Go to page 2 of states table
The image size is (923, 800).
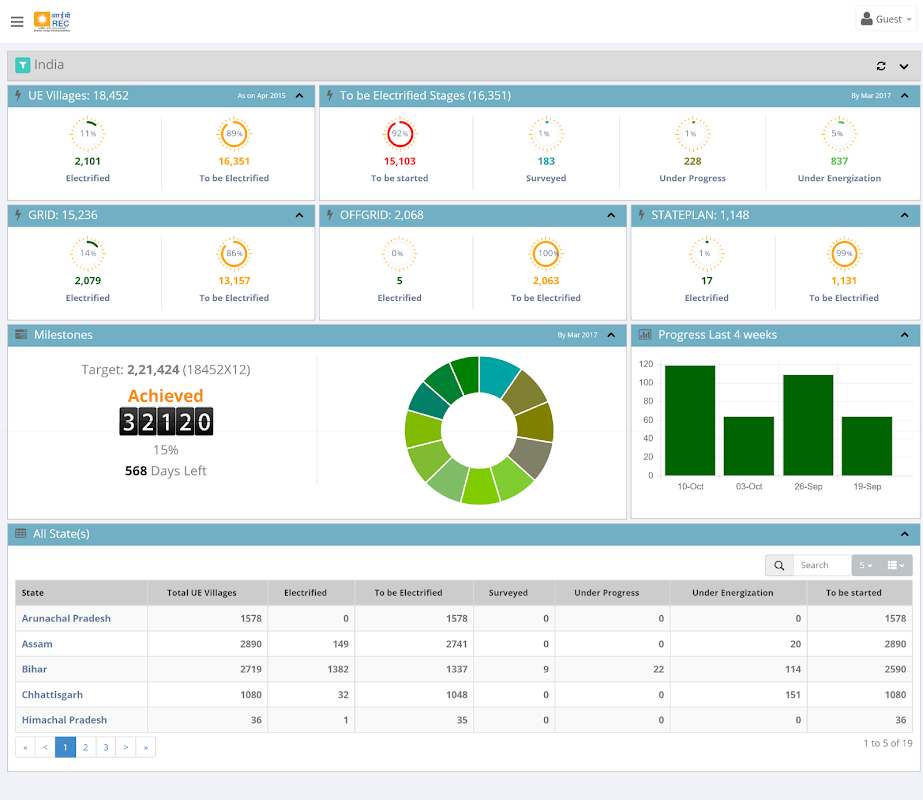[x=86, y=747]
